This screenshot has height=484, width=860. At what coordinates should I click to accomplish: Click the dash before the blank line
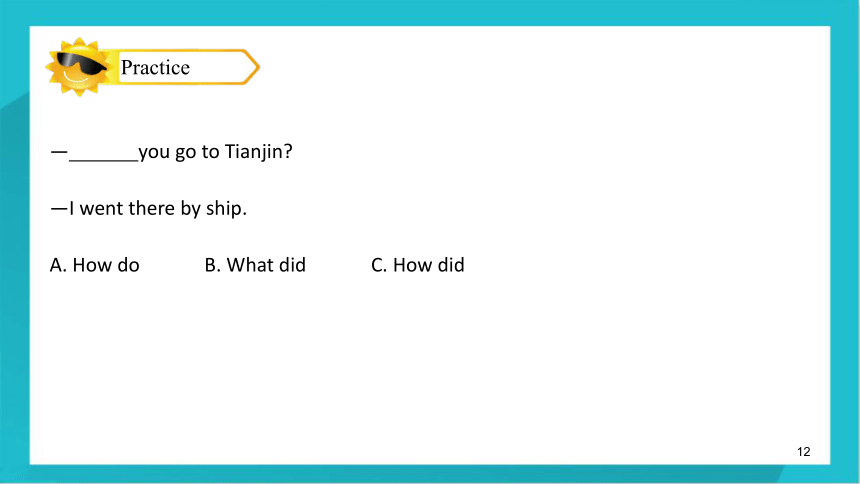click(59, 151)
